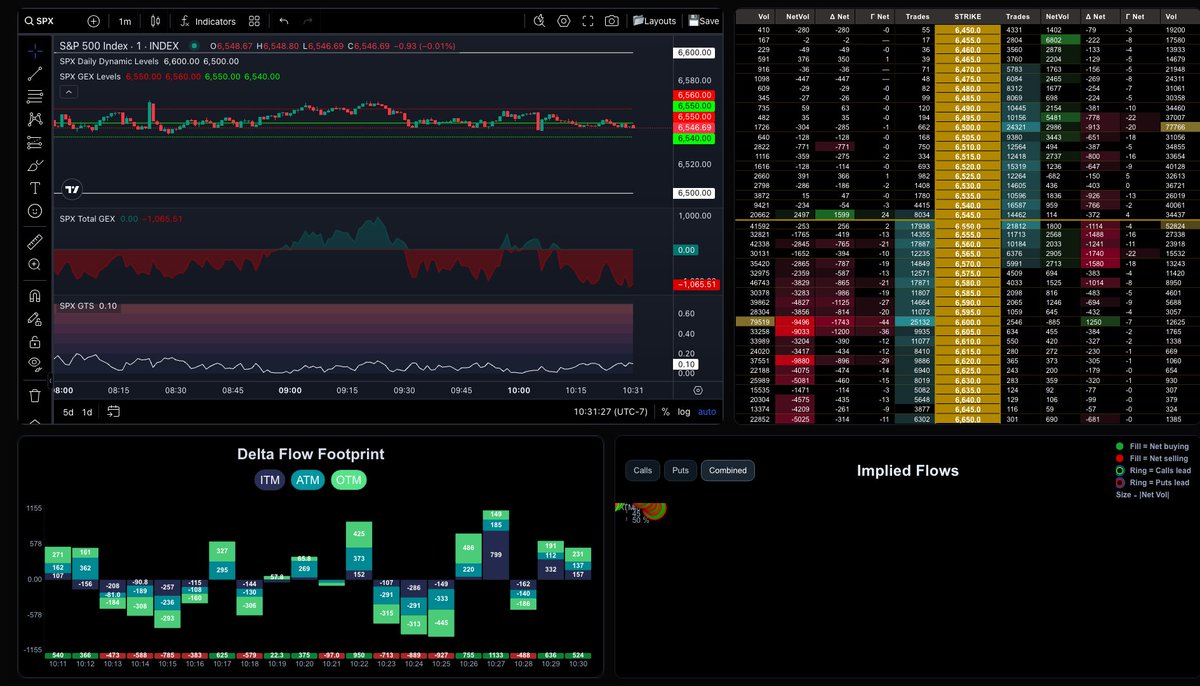Open the Indicators dialog
The width and height of the screenshot is (1200, 686).
click(208, 21)
